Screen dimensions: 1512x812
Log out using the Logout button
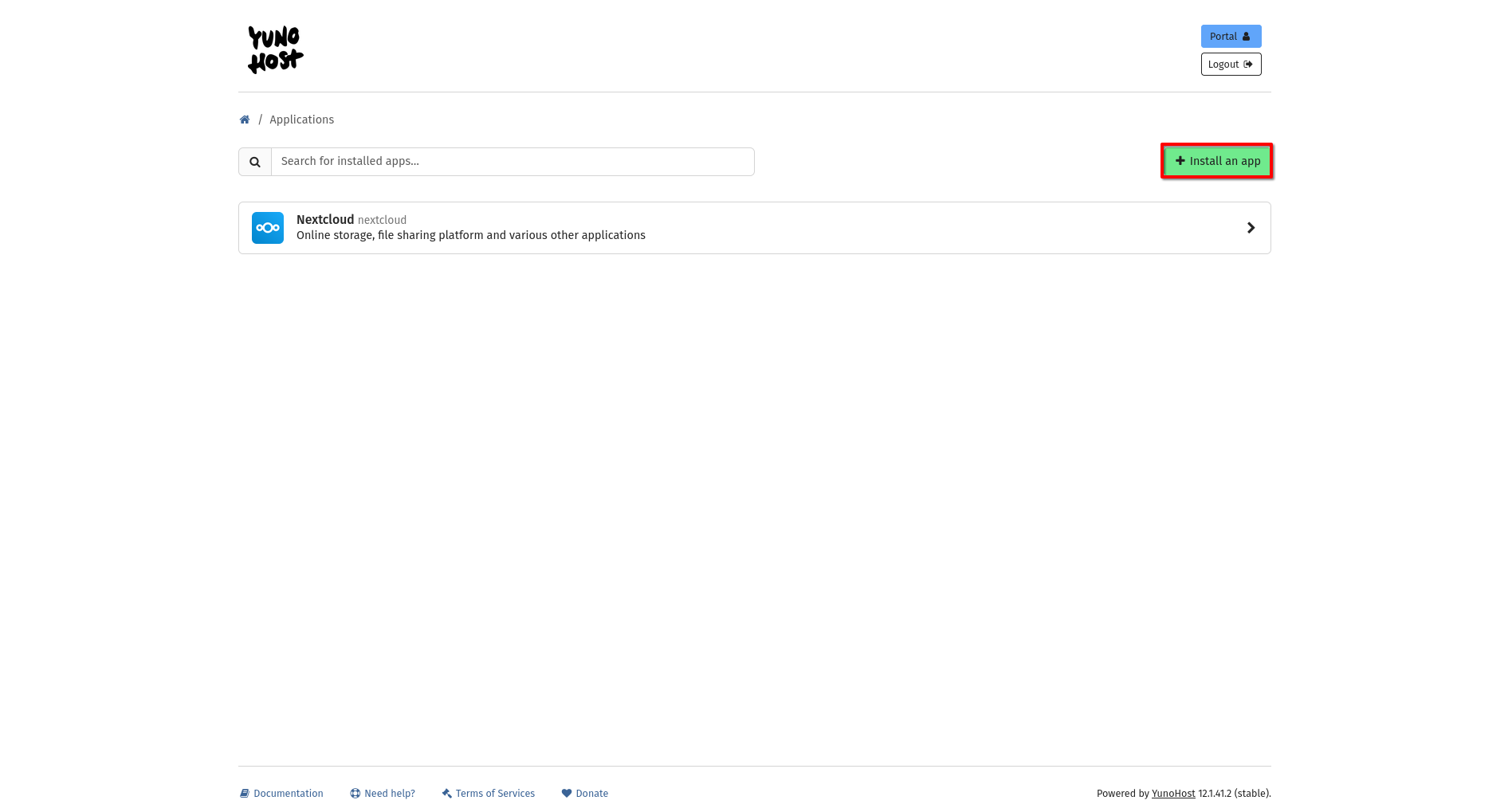pyautogui.click(x=1231, y=65)
